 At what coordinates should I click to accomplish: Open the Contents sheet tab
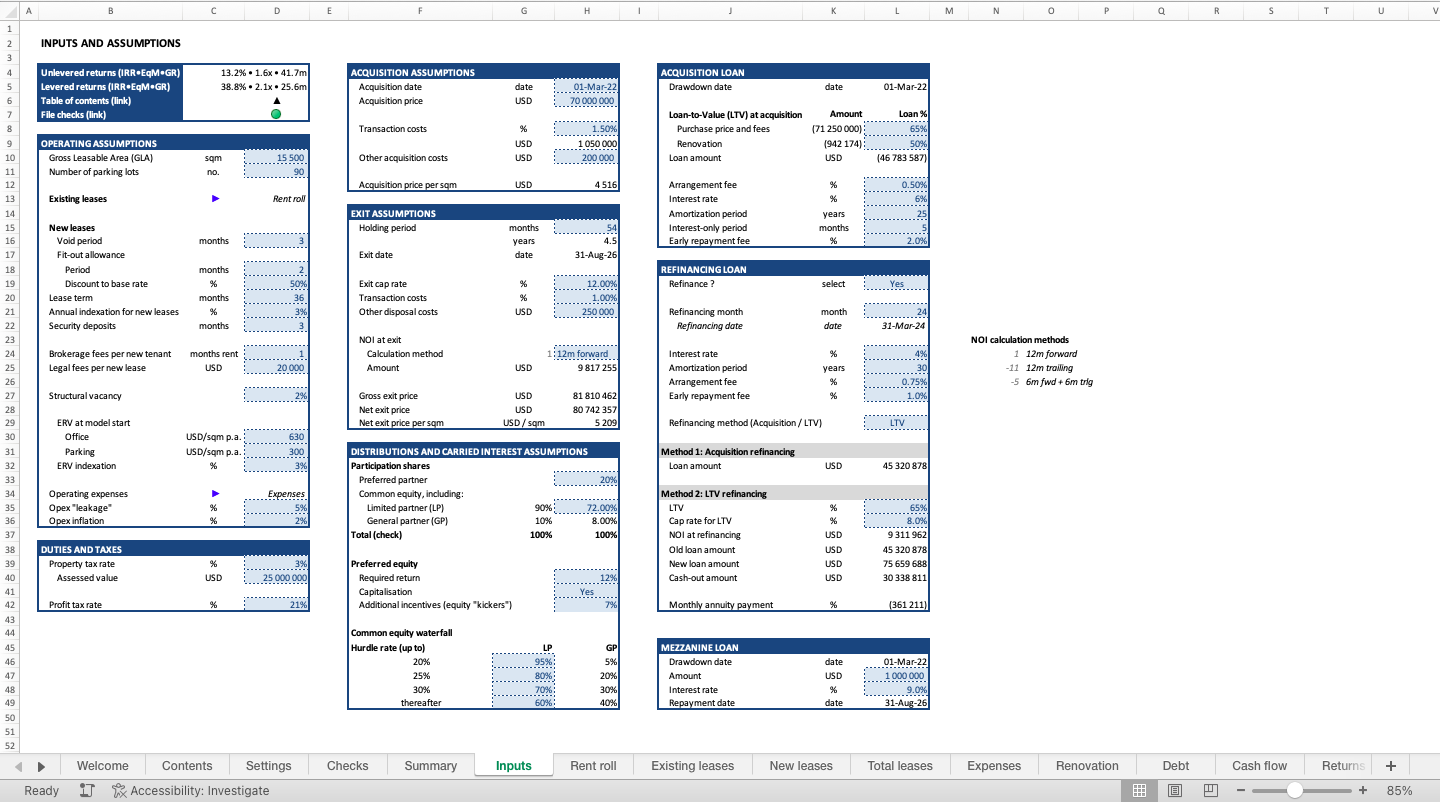coord(187,766)
